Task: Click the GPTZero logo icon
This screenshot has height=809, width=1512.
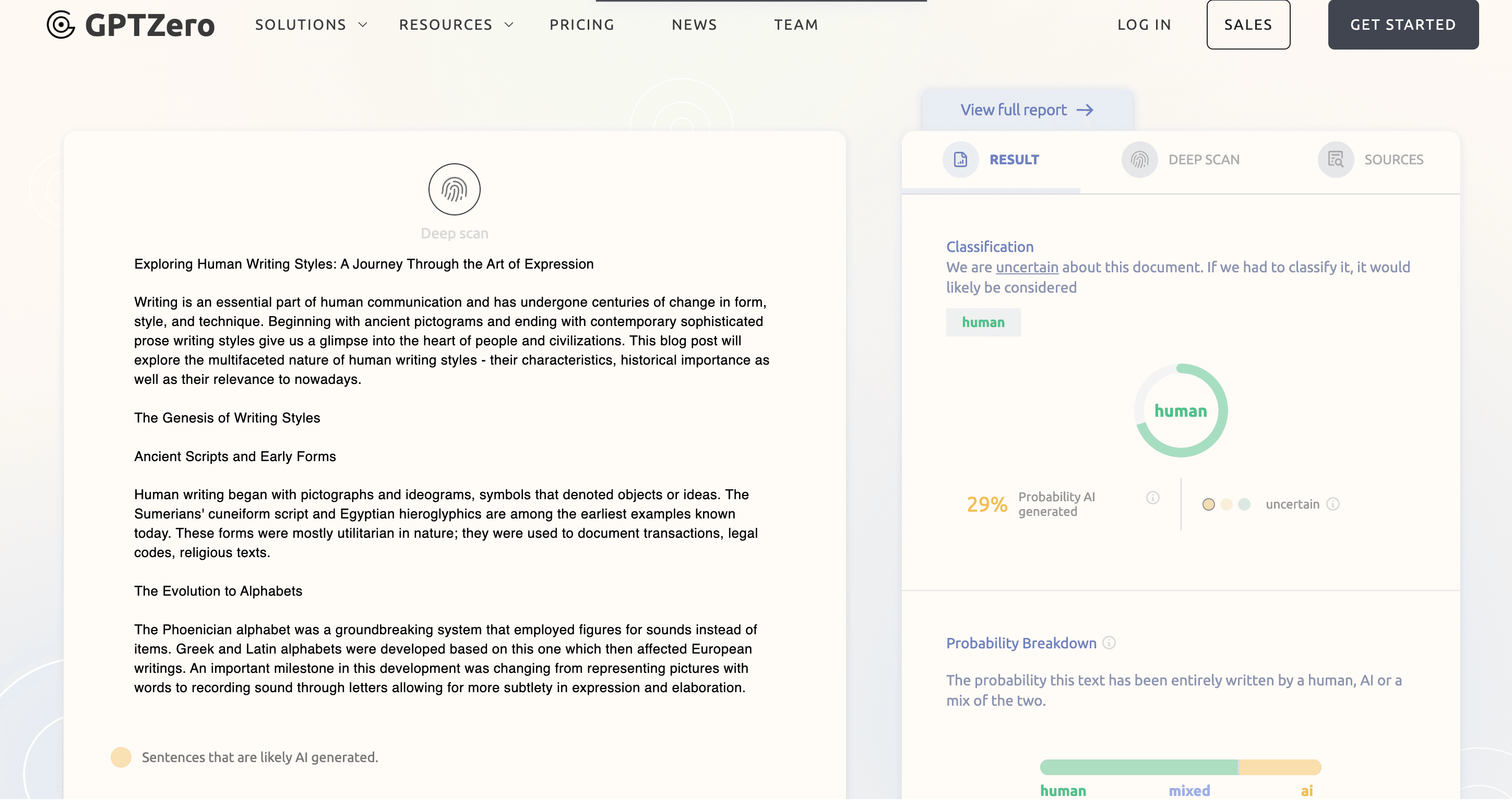Action: coord(61,25)
